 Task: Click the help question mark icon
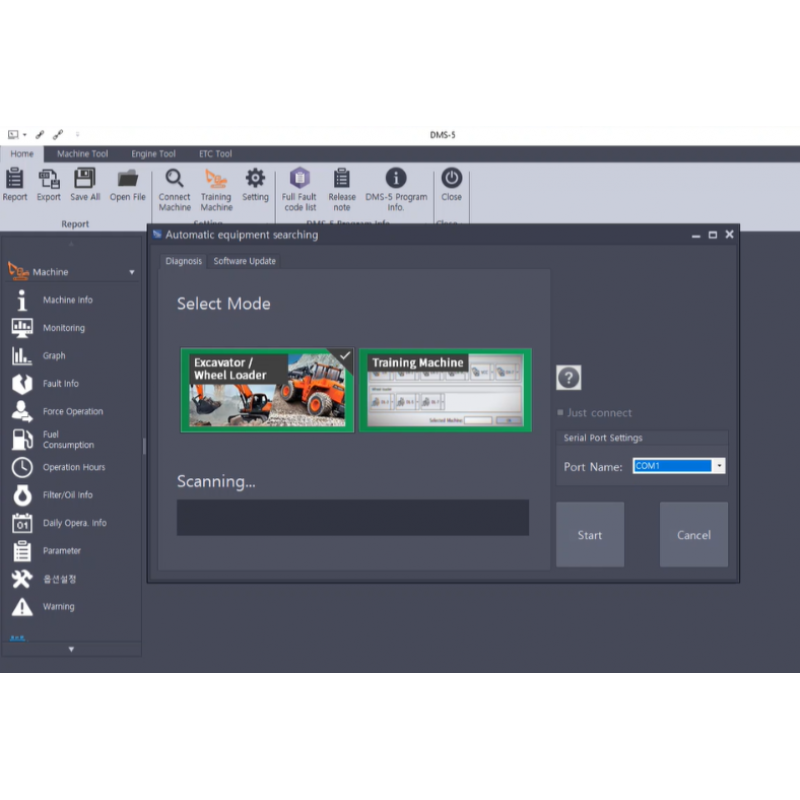point(569,377)
